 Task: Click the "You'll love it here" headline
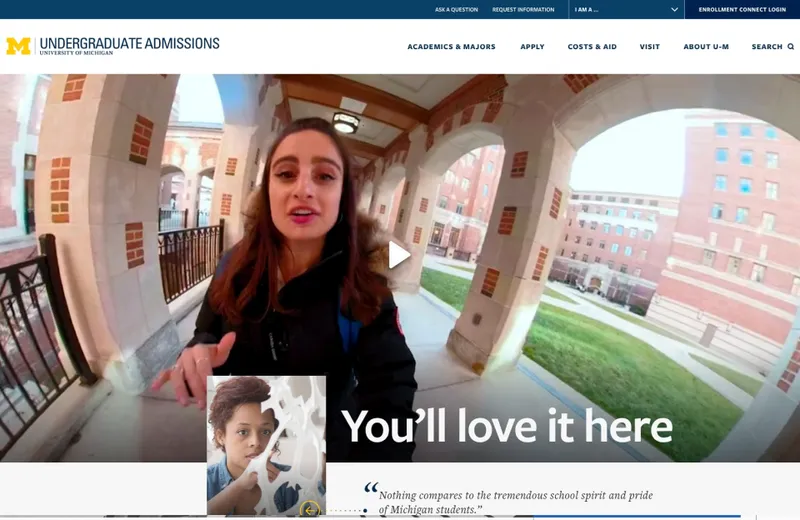click(x=507, y=427)
